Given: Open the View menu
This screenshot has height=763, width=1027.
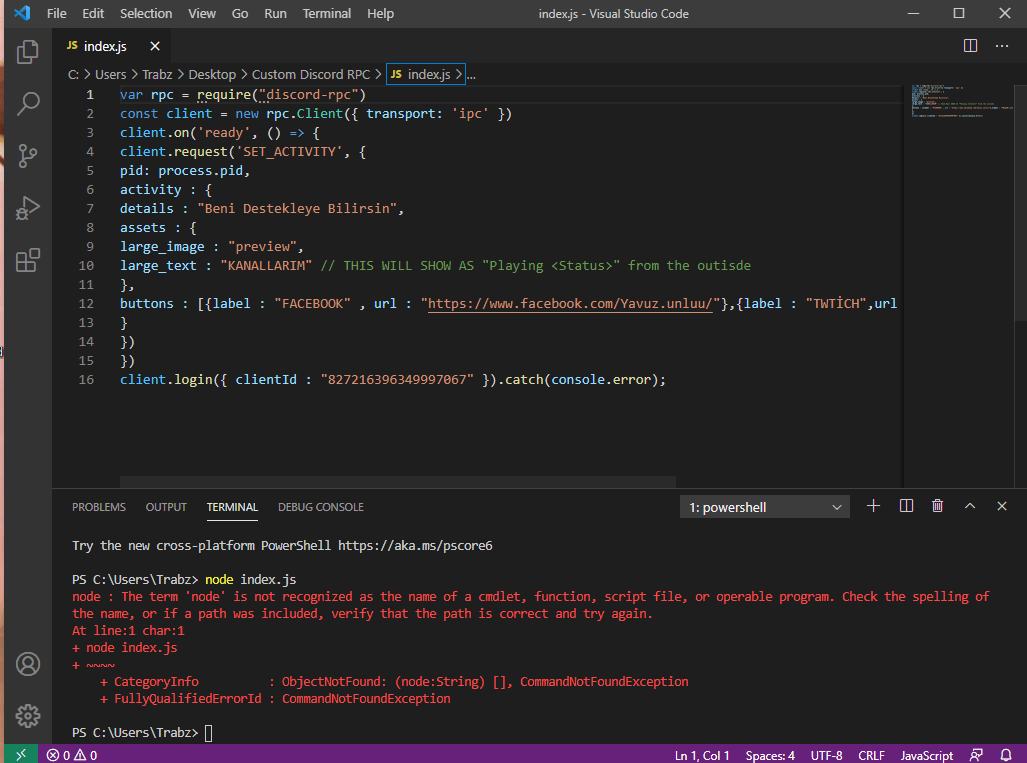Looking at the screenshot, I should click(x=202, y=13).
